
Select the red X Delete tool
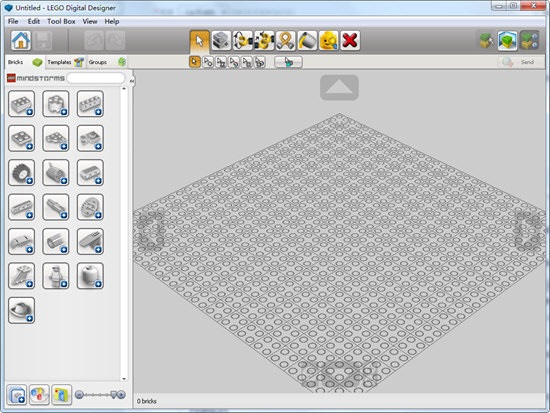350,41
